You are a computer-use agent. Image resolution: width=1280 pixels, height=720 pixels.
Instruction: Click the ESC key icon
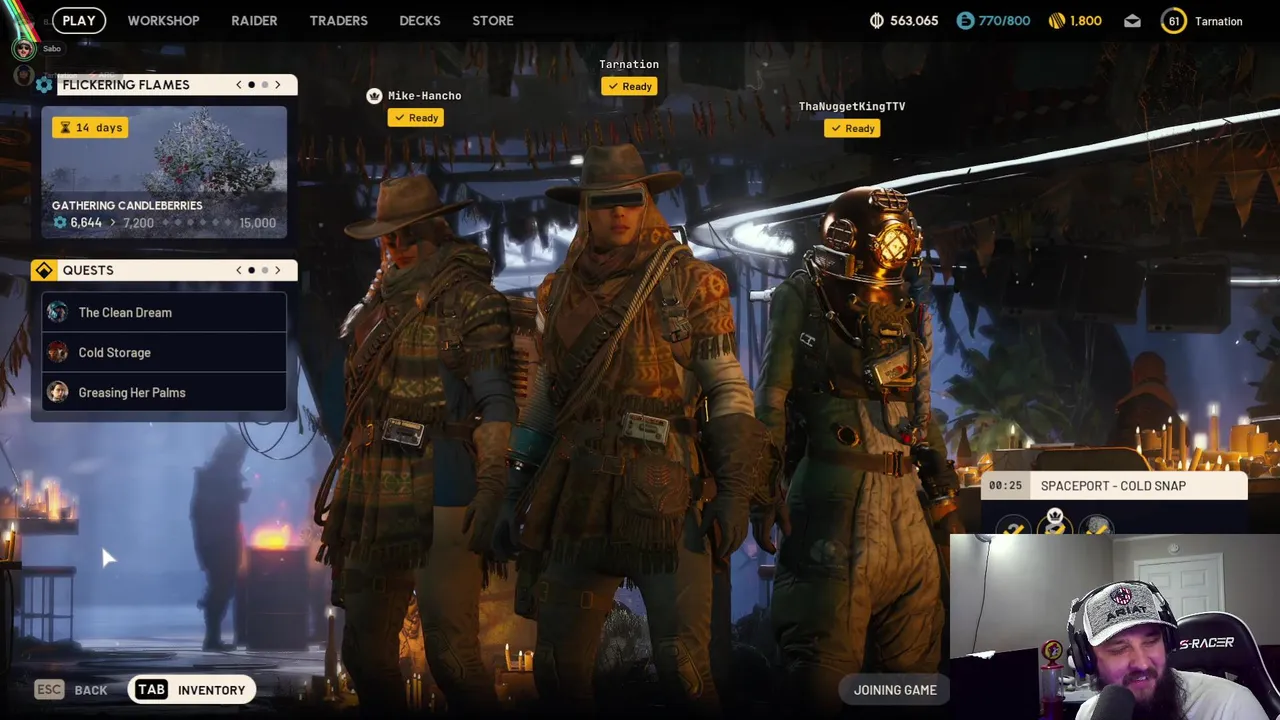click(x=49, y=689)
